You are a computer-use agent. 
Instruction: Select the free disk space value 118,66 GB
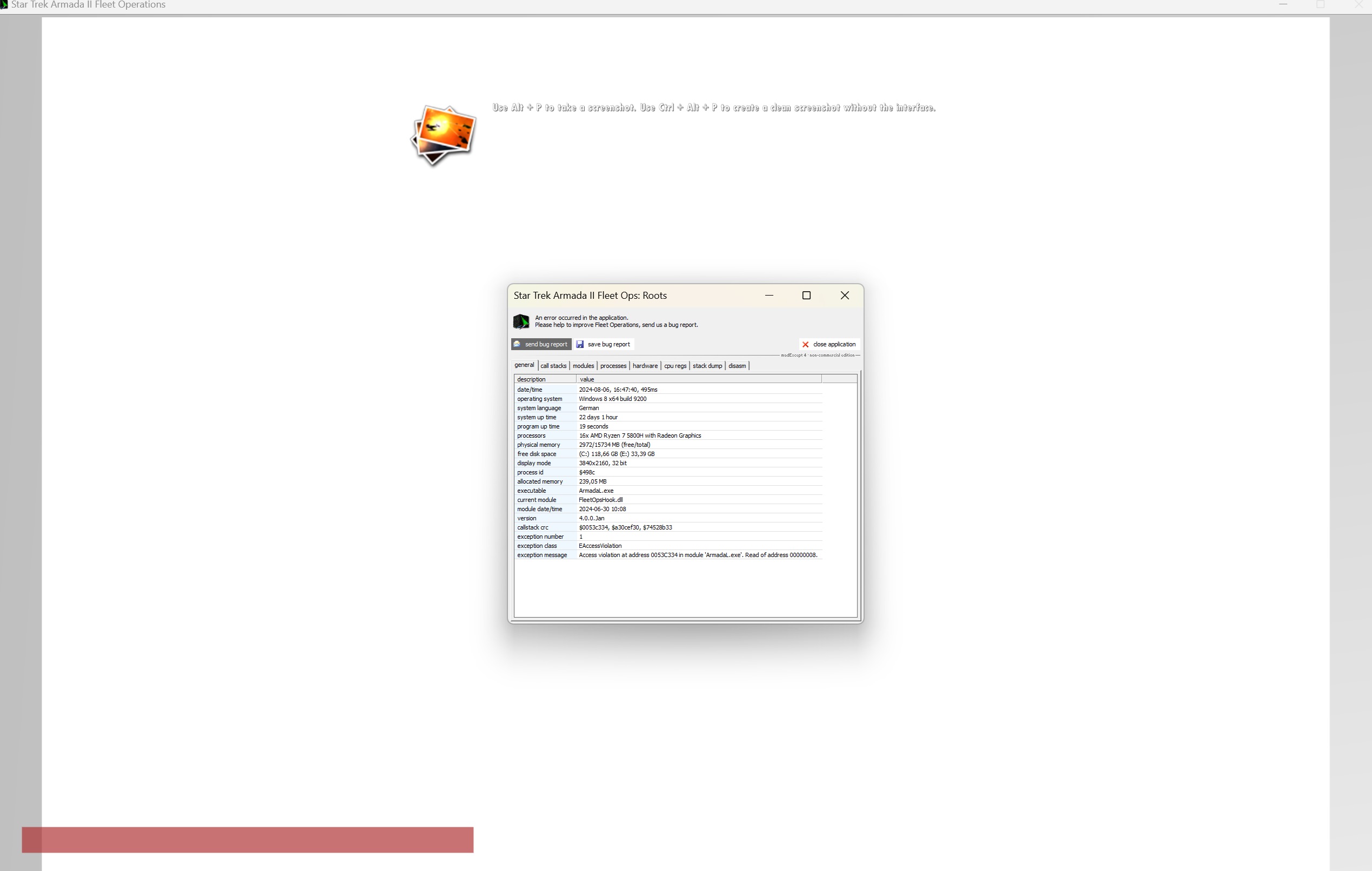click(x=617, y=454)
